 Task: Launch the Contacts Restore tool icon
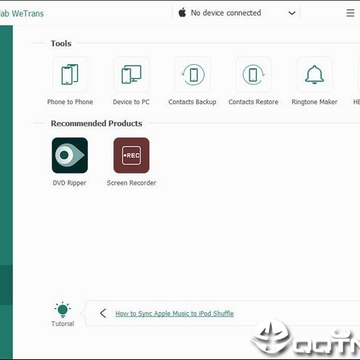(253, 74)
